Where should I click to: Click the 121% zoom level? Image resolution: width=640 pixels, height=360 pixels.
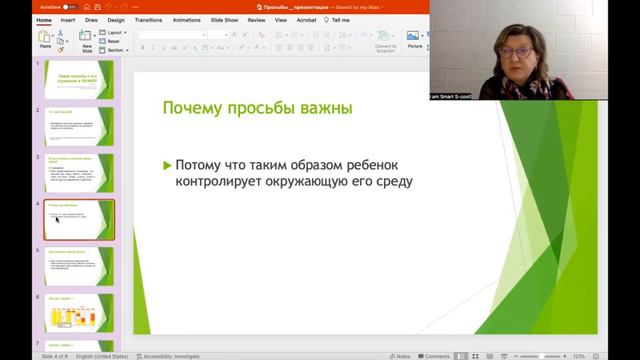click(578, 356)
